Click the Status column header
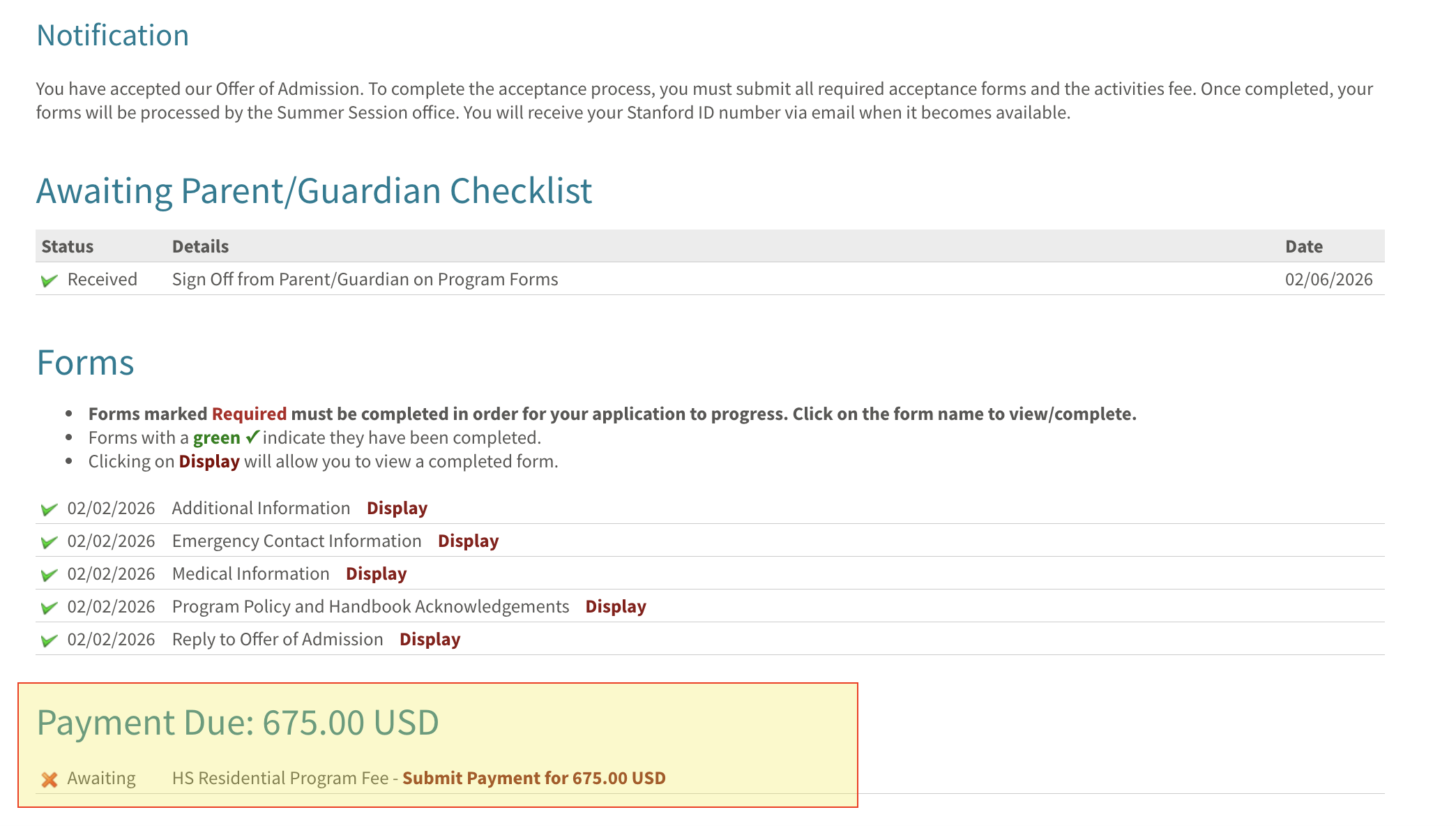Viewport: 1456px width, 826px height. coord(68,246)
